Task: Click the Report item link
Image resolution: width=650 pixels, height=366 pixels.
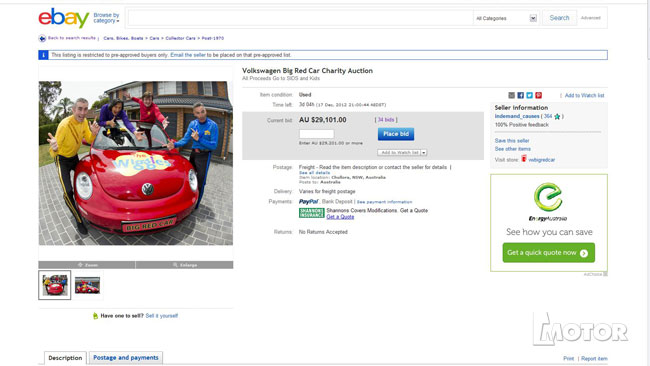Action: pos(594,359)
